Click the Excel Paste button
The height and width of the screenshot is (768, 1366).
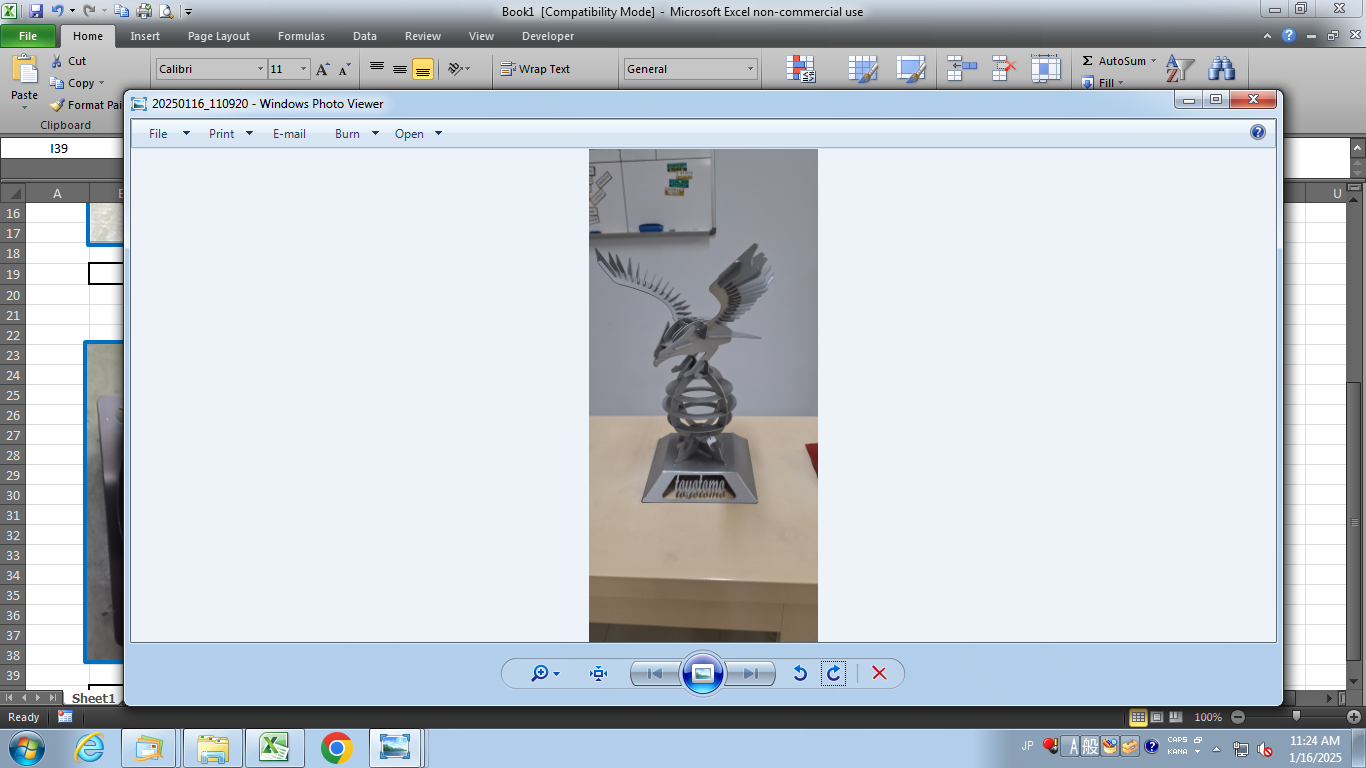(24, 81)
